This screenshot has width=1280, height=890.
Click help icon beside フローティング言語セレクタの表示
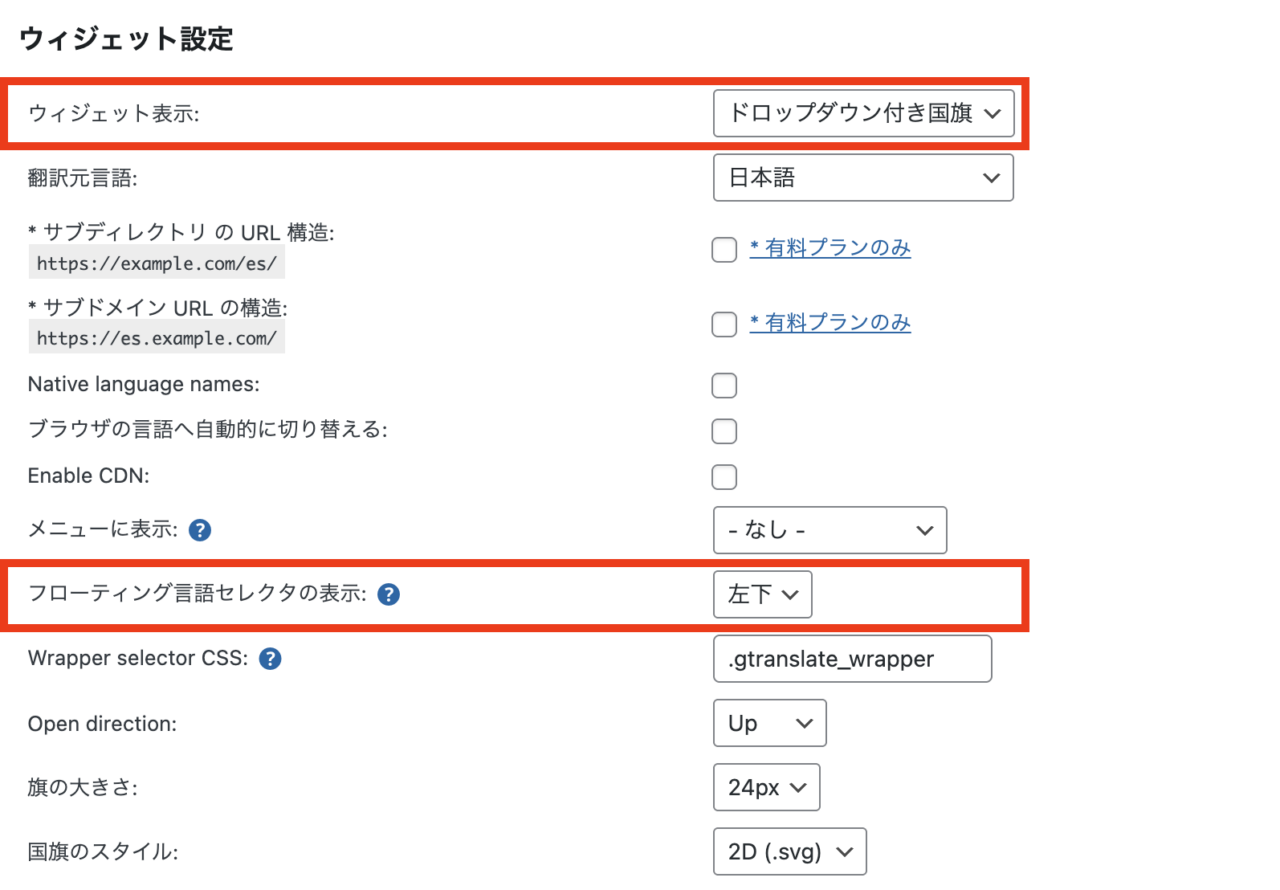(389, 594)
